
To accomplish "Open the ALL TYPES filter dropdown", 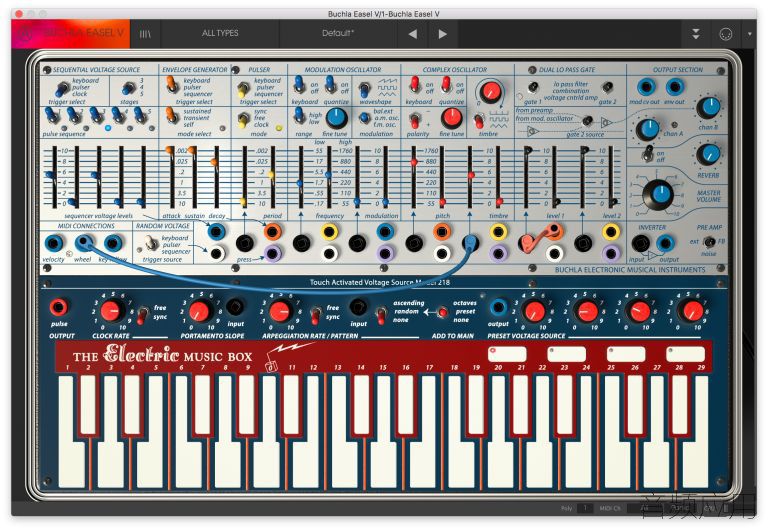I will click(220, 33).
